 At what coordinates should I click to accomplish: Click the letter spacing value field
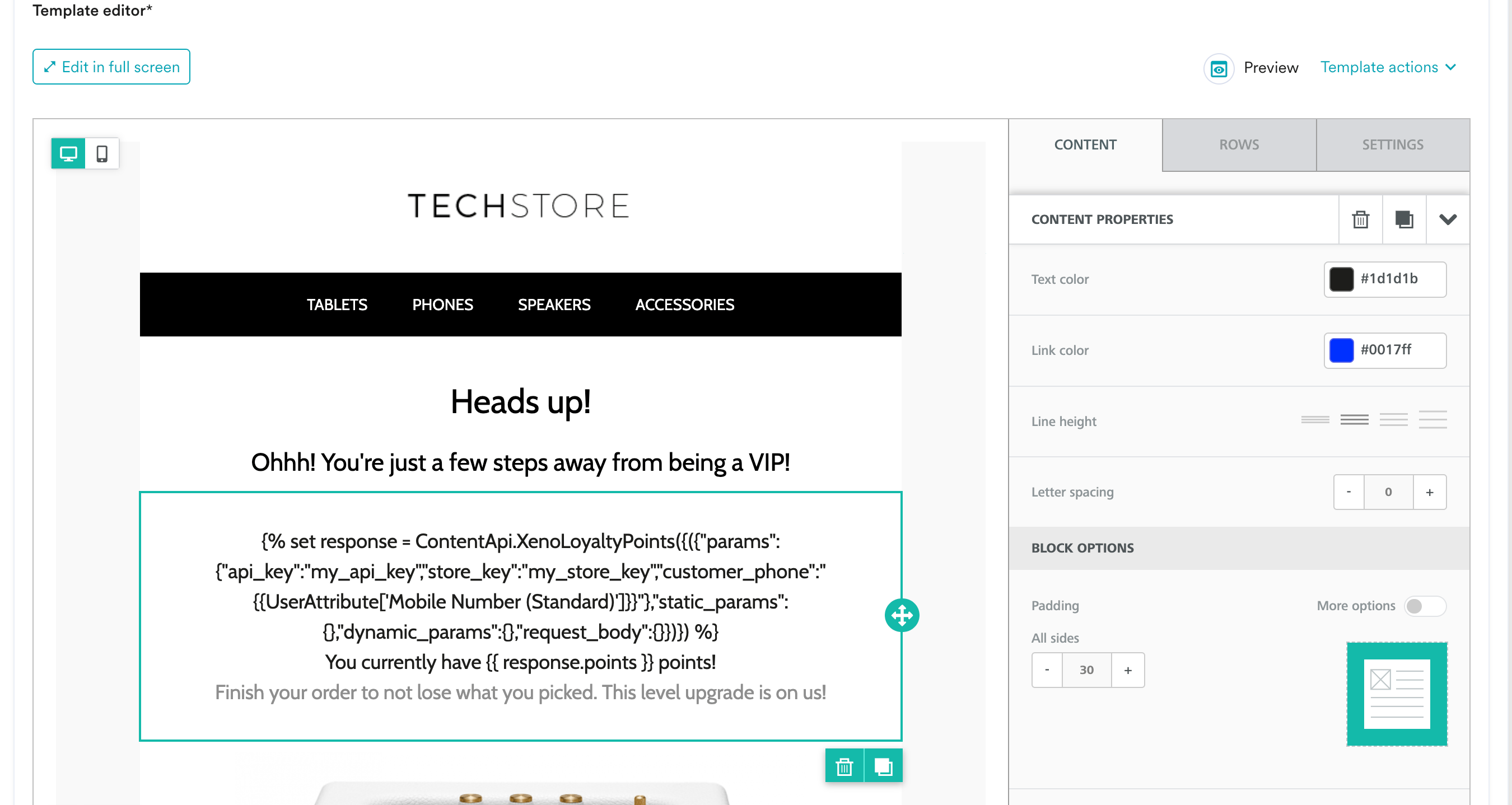click(1388, 492)
